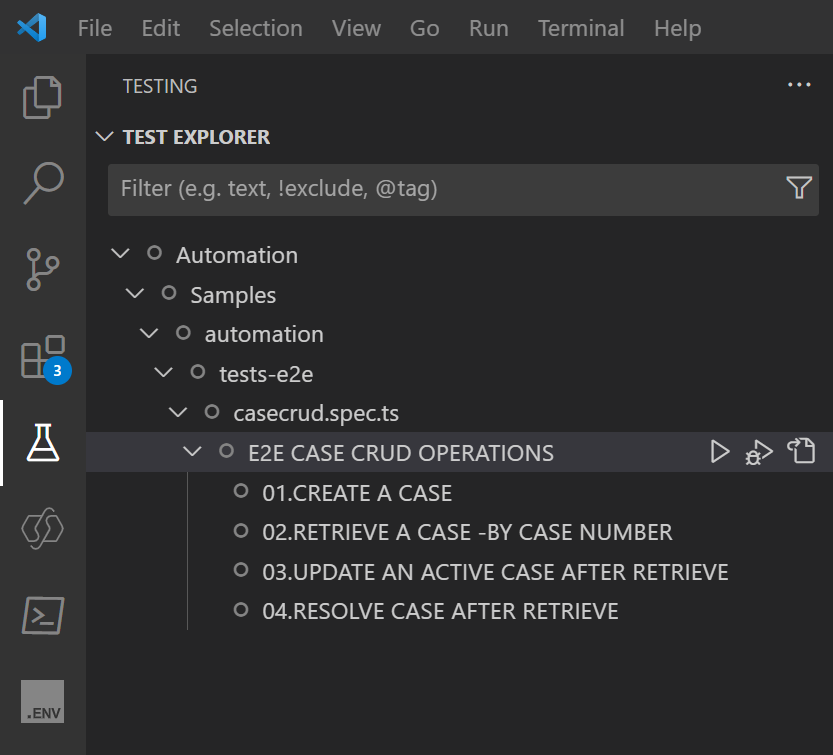
Task: Open Source Control view
Action: pyautogui.click(x=42, y=269)
